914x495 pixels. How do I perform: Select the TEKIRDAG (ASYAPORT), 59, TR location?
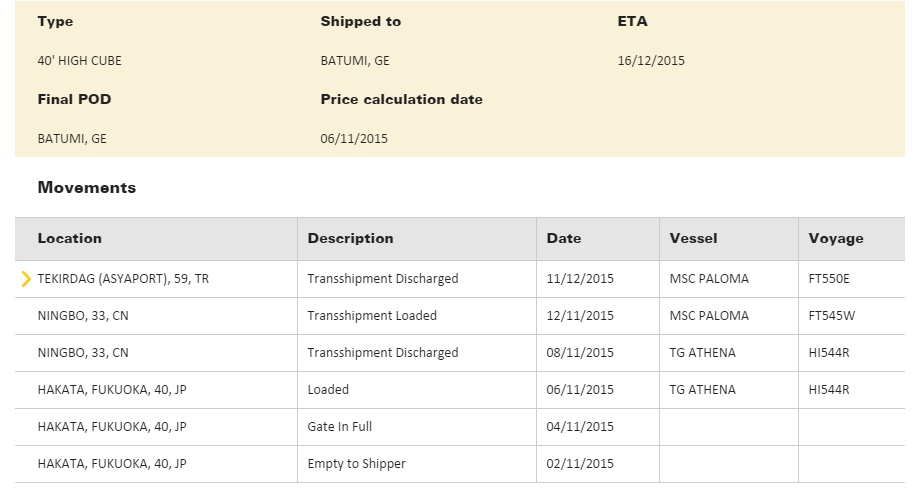123,279
